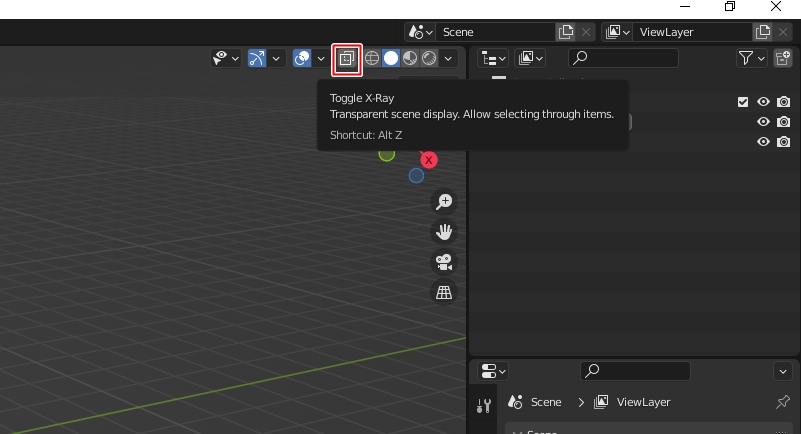Add a new collection in Outliner
Image resolution: width=801 pixels, height=434 pixels.
click(x=783, y=58)
